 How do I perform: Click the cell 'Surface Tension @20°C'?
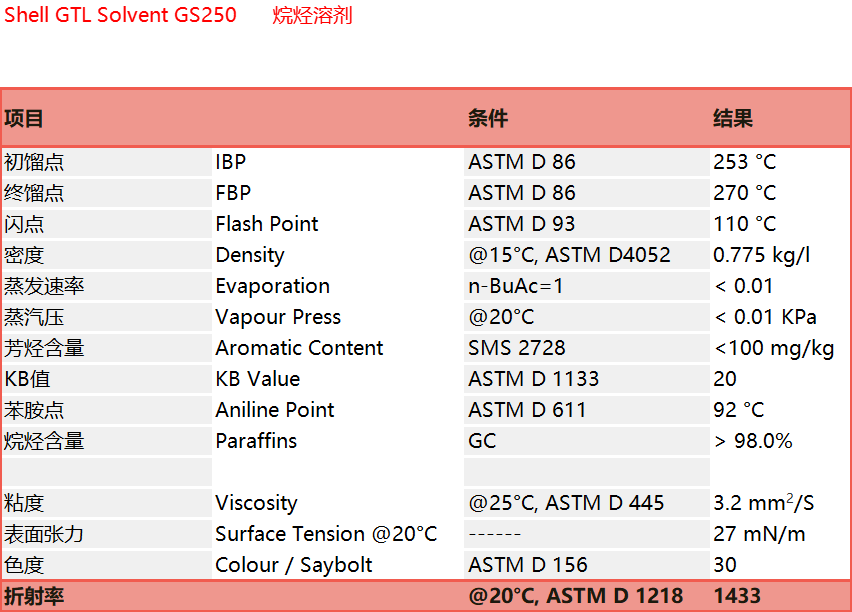(x=326, y=534)
